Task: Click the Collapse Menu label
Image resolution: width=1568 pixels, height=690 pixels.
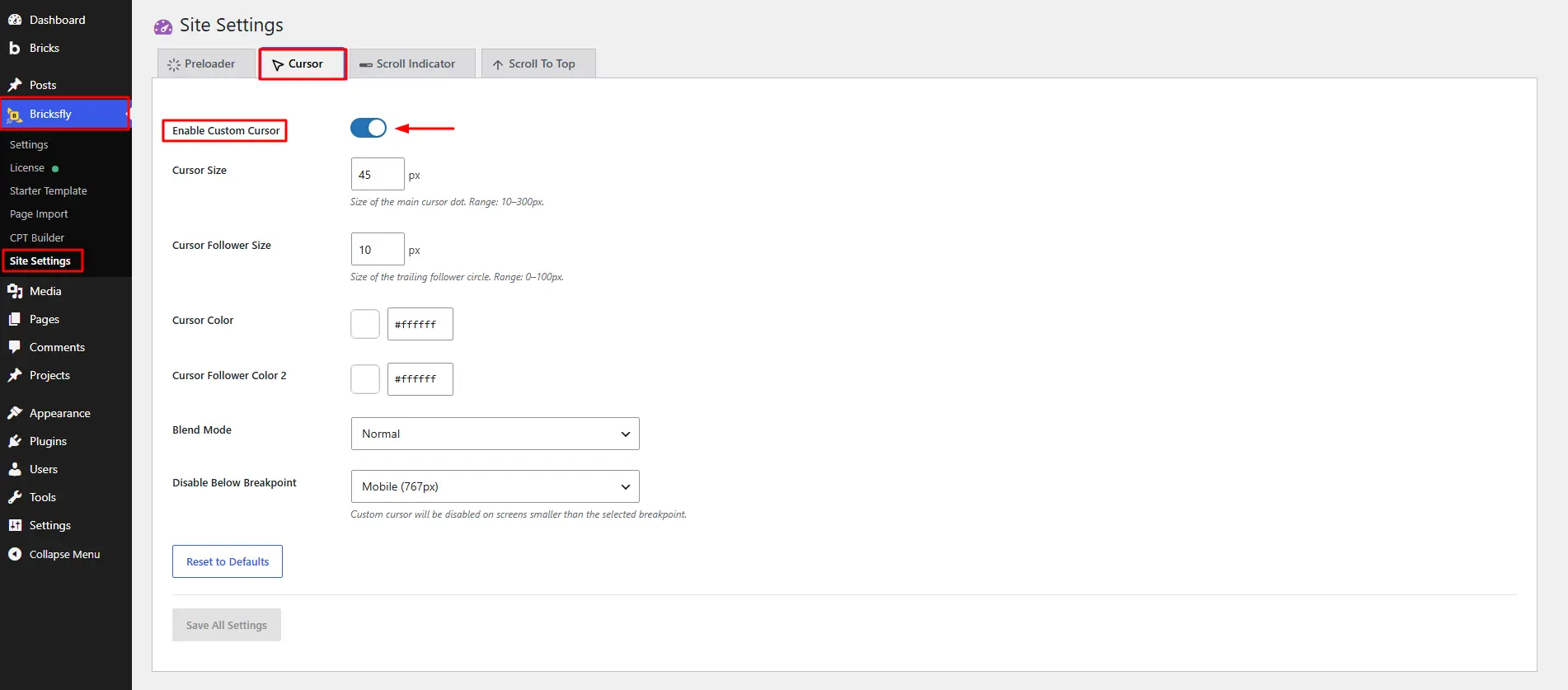Action: point(64,554)
